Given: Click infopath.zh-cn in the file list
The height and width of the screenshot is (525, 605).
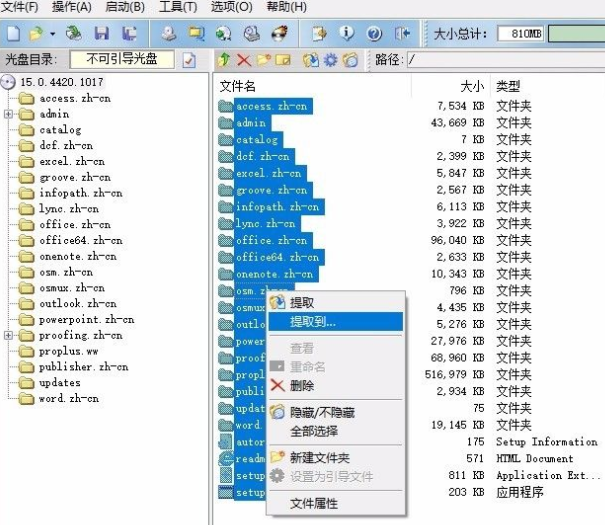Looking at the screenshot, I should 277,207.
